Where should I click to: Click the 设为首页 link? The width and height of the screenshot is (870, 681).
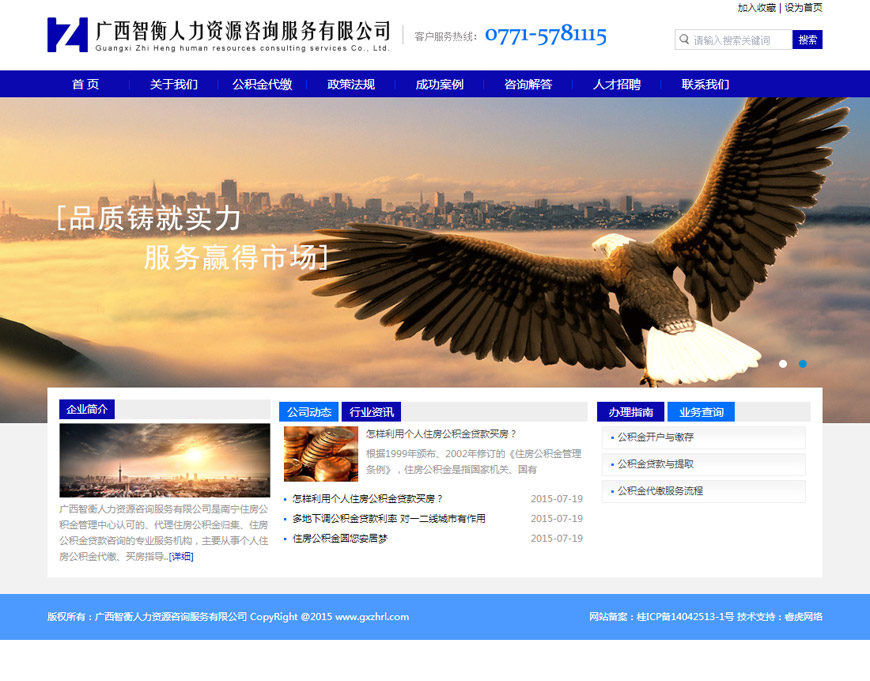[803, 8]
